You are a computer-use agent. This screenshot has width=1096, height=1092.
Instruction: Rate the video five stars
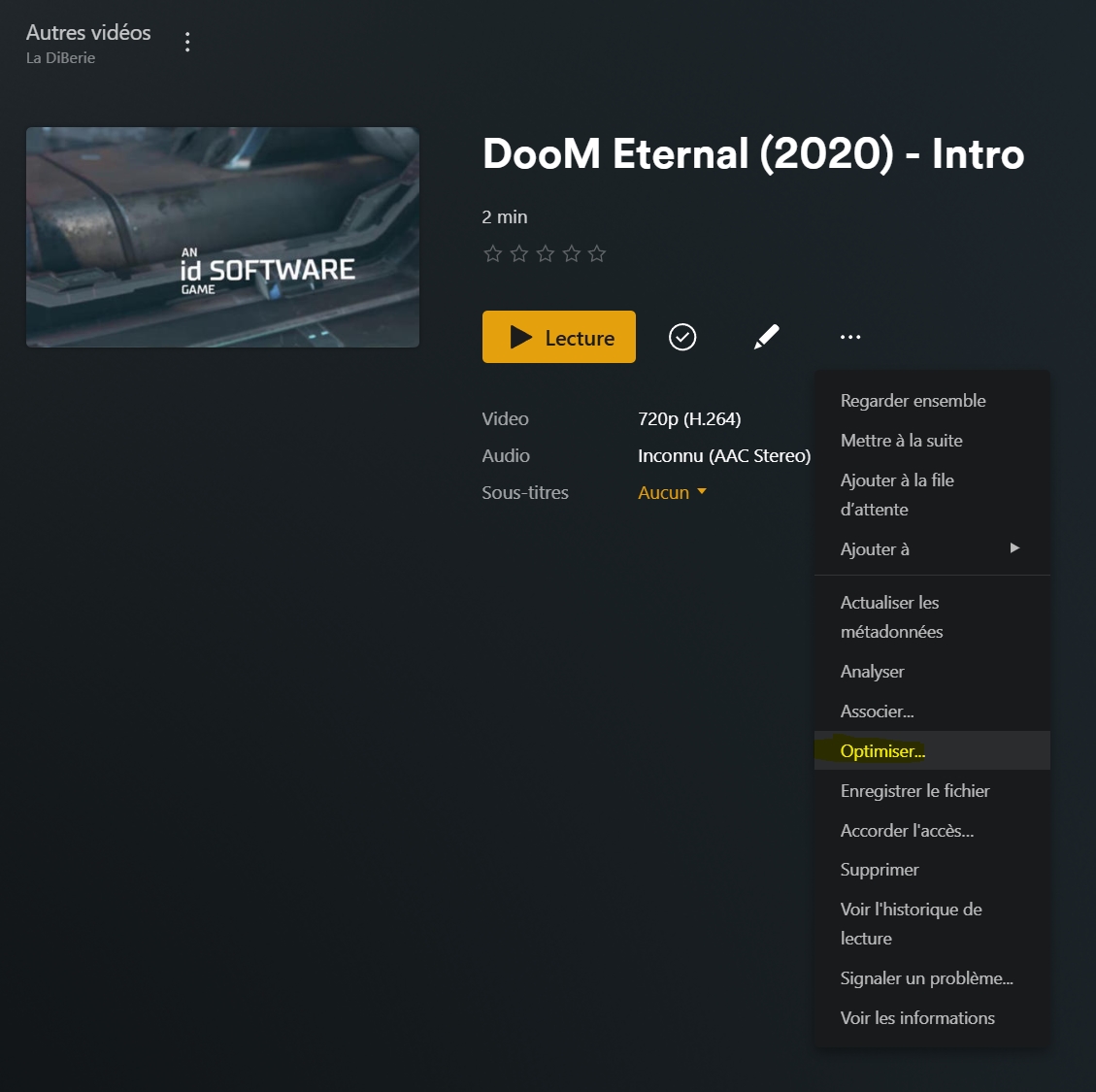[597, 253]
